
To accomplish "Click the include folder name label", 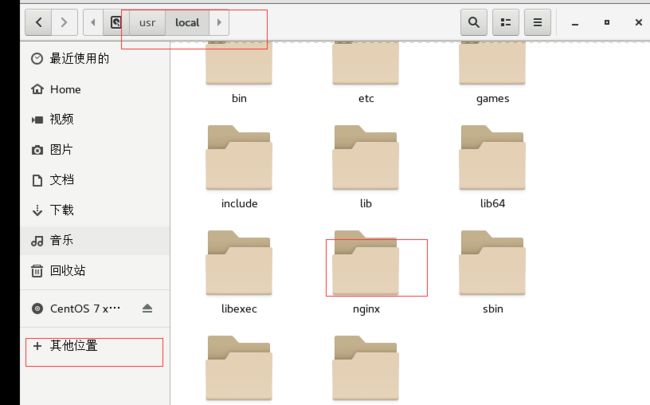I will click(x=239, y=204).
